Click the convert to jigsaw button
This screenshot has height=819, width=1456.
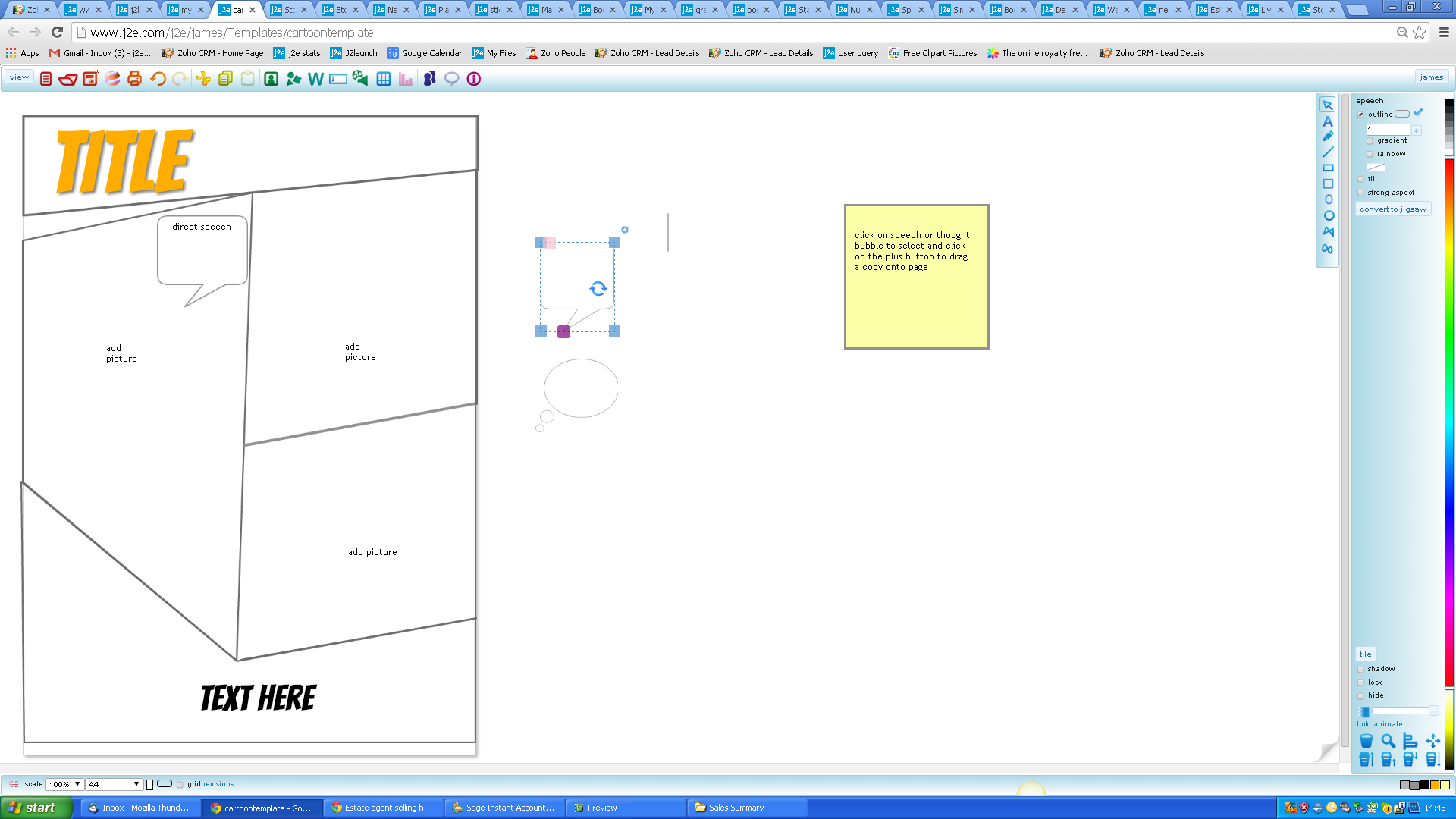(x=1392, y=209)
